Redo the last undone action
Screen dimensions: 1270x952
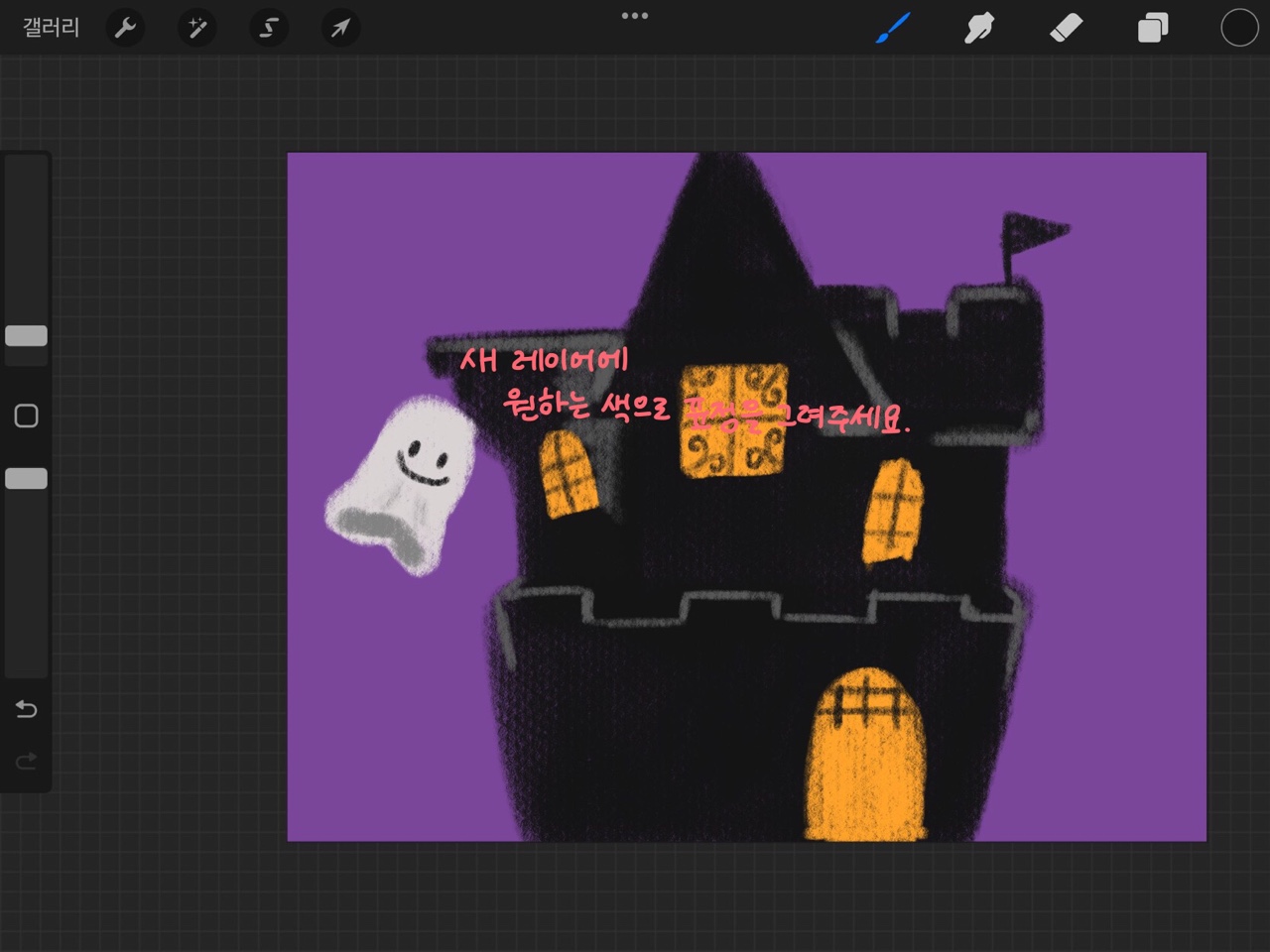click(x=27, y=762)
